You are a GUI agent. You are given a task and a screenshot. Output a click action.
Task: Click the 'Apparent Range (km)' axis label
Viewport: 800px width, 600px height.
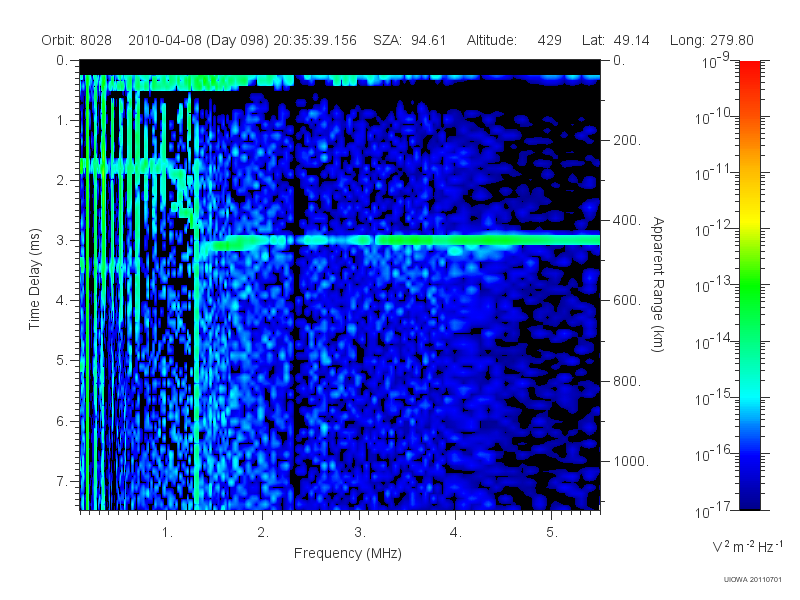[x=658, y=284]
